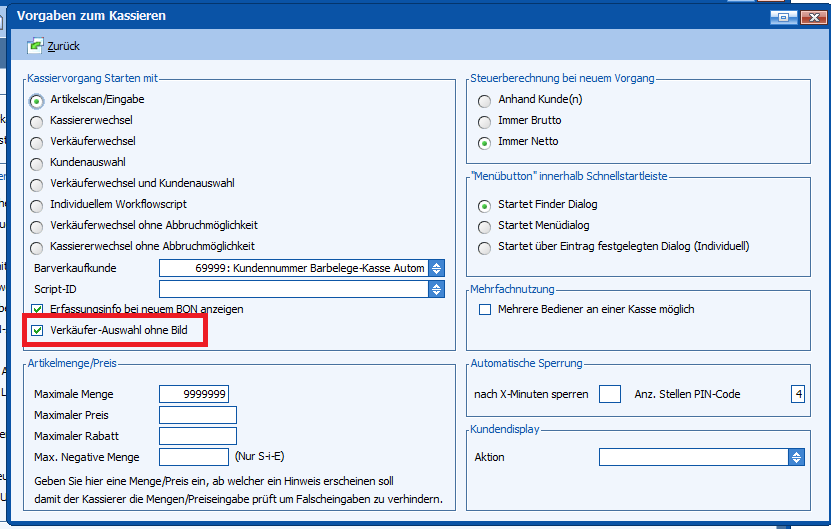This screenshot has width=831, height=529.
Task: Enable Mehrere Bediener an einer Kasse
Action: pyautogui.click(x=486, y=310)
